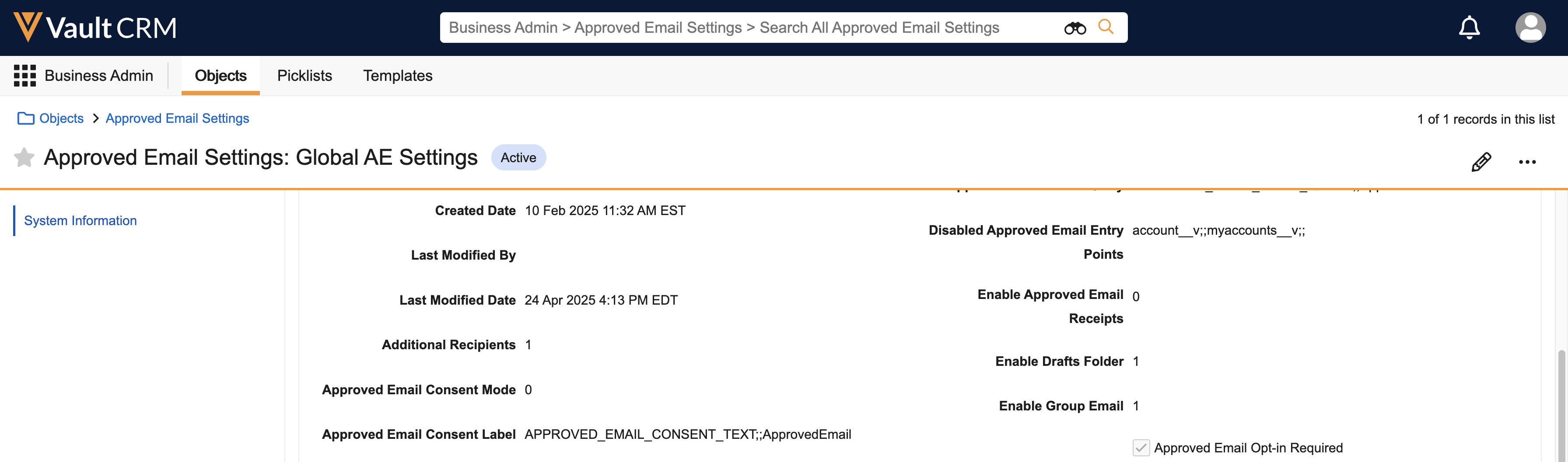This screenshot has height=462, width=1568.
Task: Open advanced search binoculars icon
Action: pyautogui.click(x=1074, y=28)
